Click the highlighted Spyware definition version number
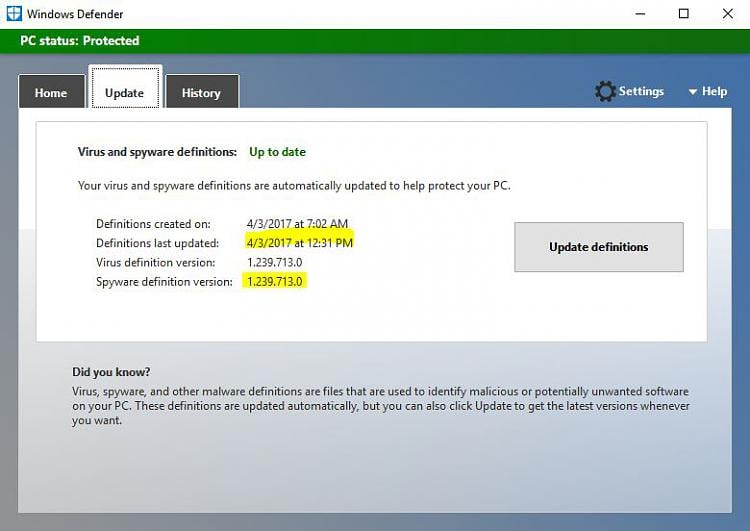The height and width of the screenshot is (531, 750). point(274,282)
